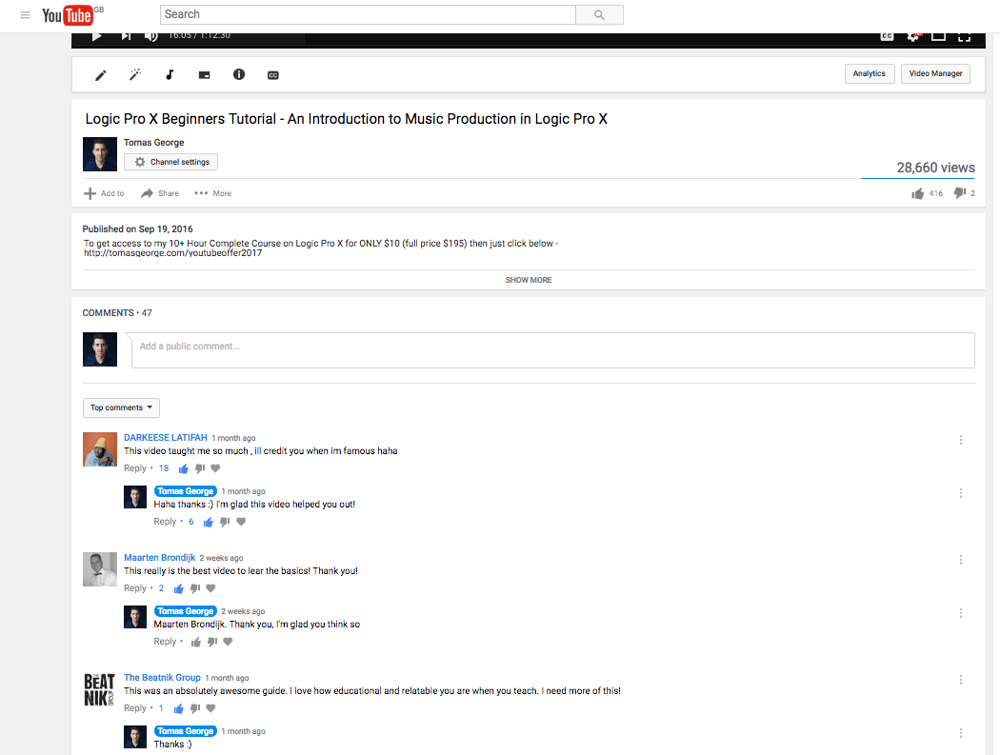Open options menu for 'Thanks :)' reply
The width and height of the screenshot is (1000, 755).
tap(960, 733)
